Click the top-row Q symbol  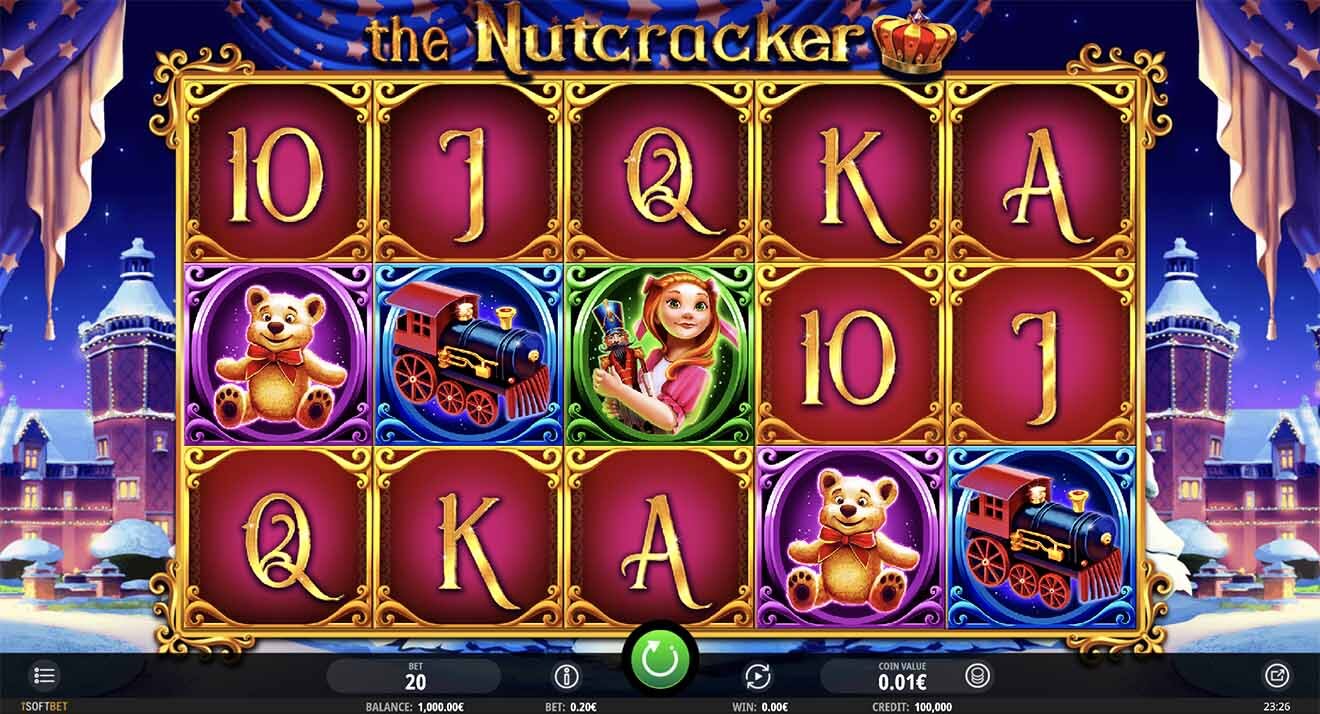(x=660, y=172)
